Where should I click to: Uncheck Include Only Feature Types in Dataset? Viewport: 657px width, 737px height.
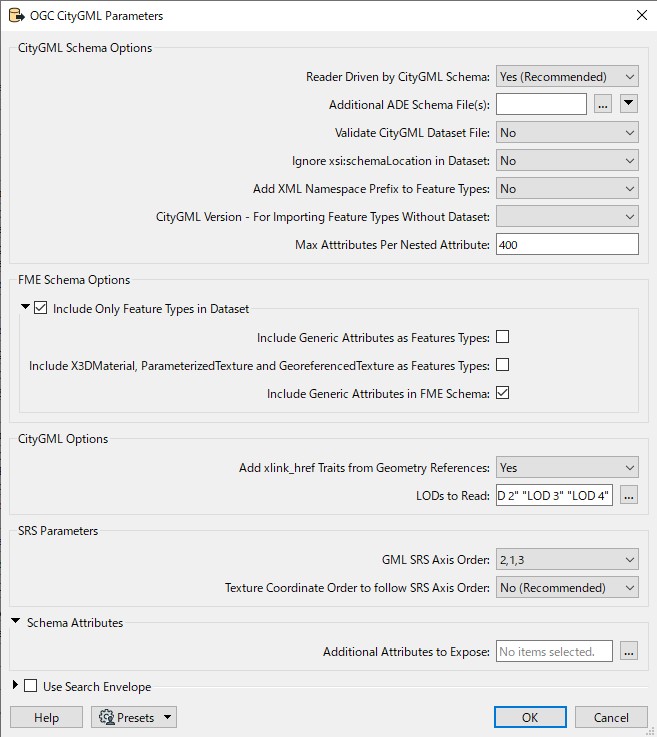(x=40, y=308)
